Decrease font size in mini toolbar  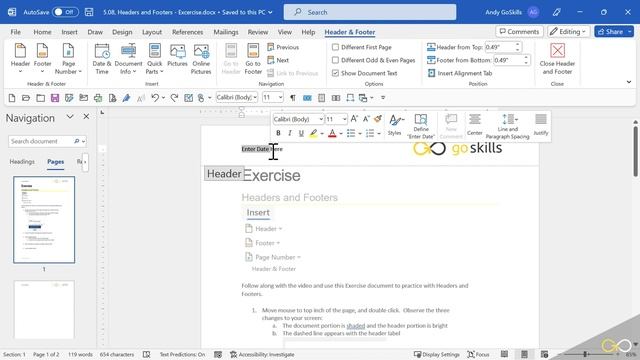(366, 119)
